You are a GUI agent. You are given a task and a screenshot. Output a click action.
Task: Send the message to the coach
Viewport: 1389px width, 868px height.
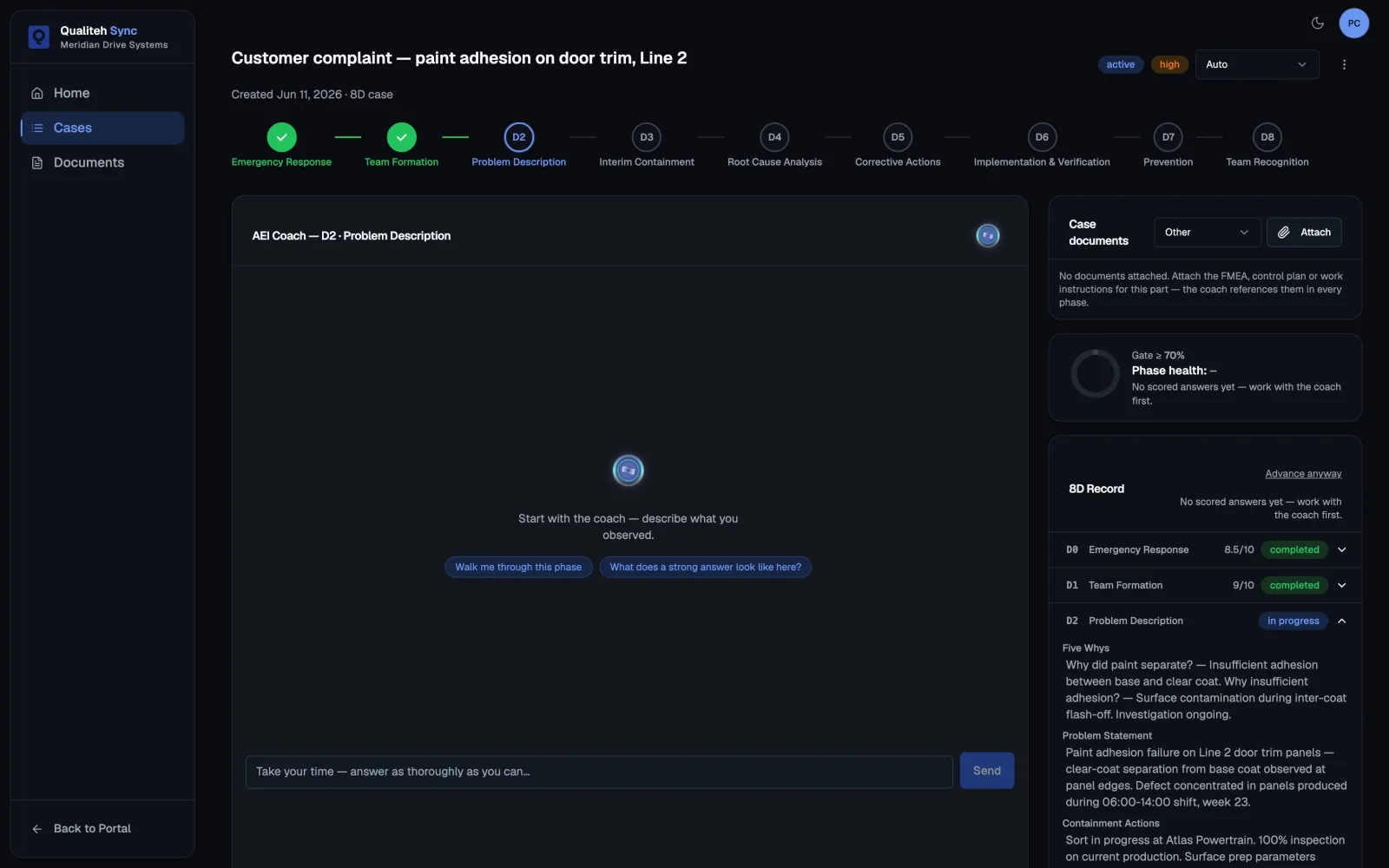pyautogui.click(x=987, y=771)
